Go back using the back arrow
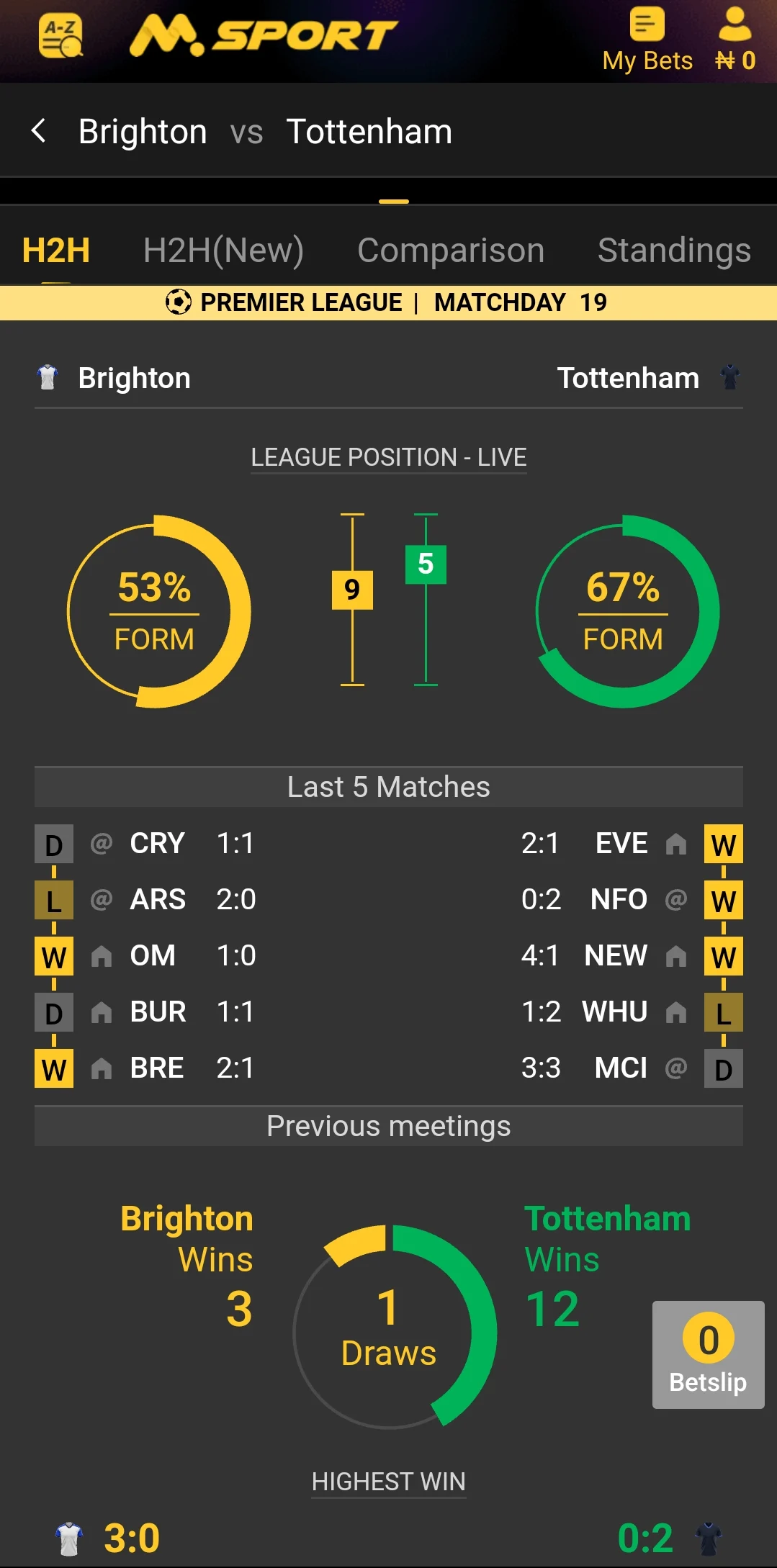Screen dimensions: 777x1568 pyautogui.click(x=39, y=131)
